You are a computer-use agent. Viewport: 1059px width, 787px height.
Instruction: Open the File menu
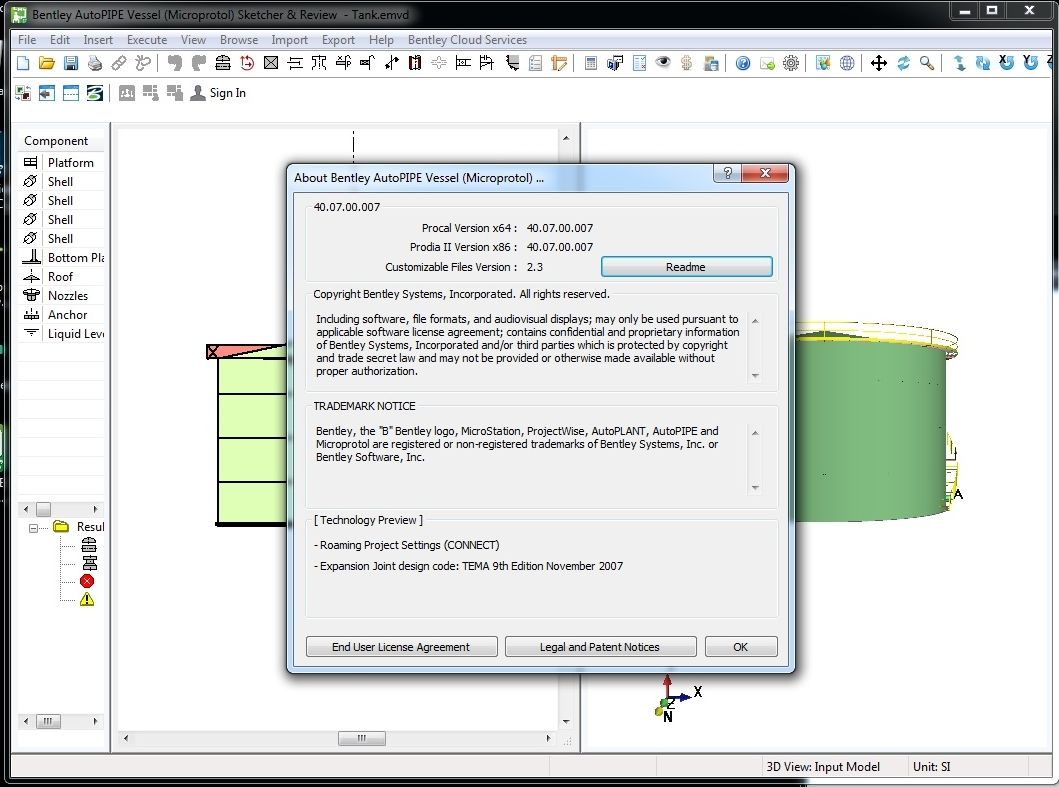click(27, 40)
